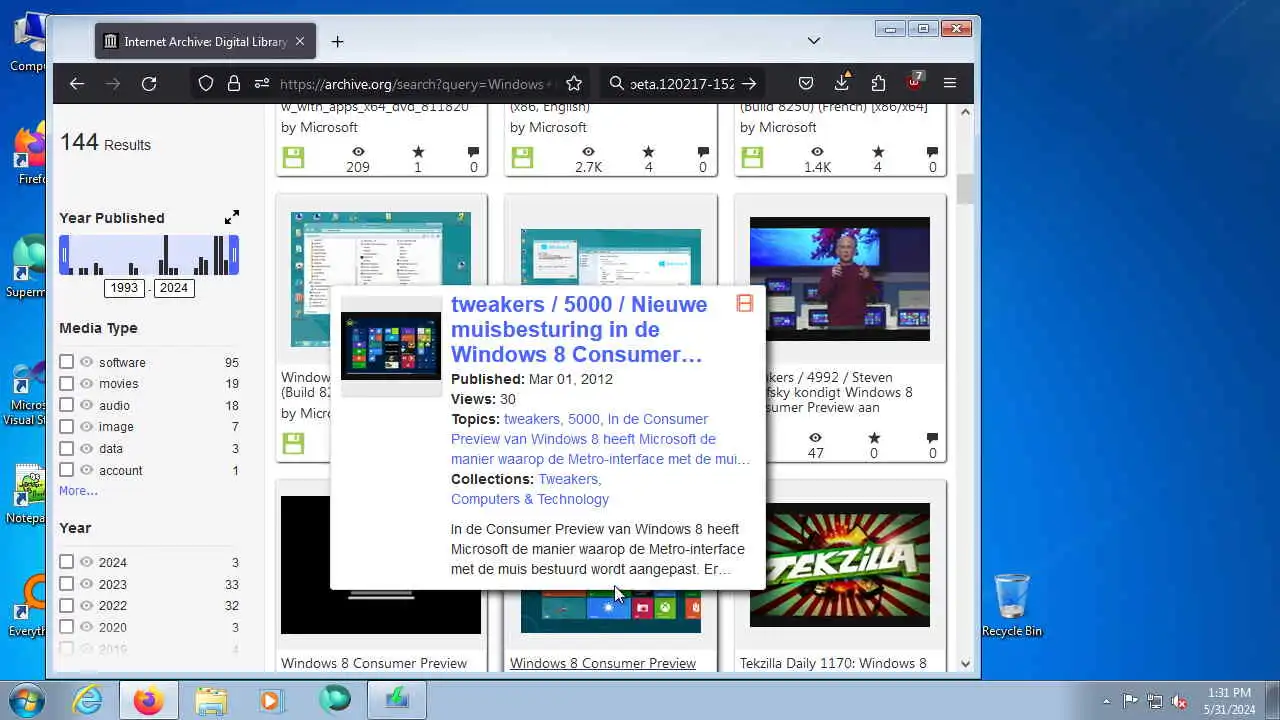The image size is (1280, 720).
Task: Open a new tab with the plus button
Action: coord(337,41)
